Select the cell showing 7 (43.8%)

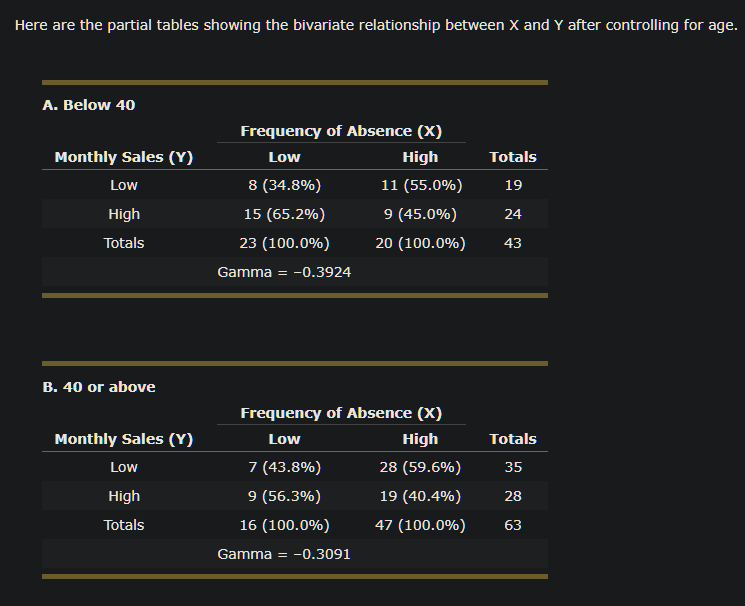pyautogui.click(x=284, y=467)
